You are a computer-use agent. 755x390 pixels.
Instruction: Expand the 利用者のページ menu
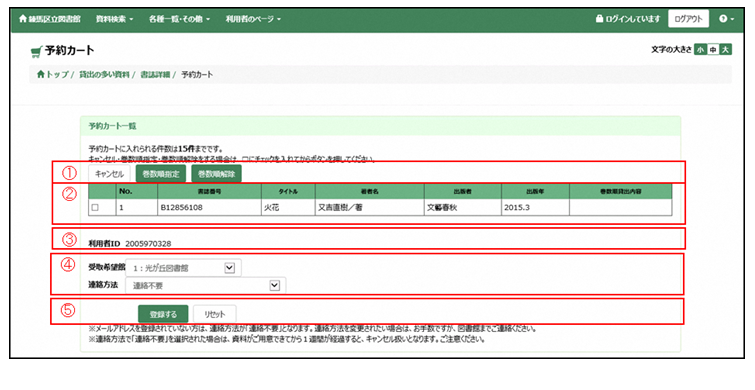253,19
